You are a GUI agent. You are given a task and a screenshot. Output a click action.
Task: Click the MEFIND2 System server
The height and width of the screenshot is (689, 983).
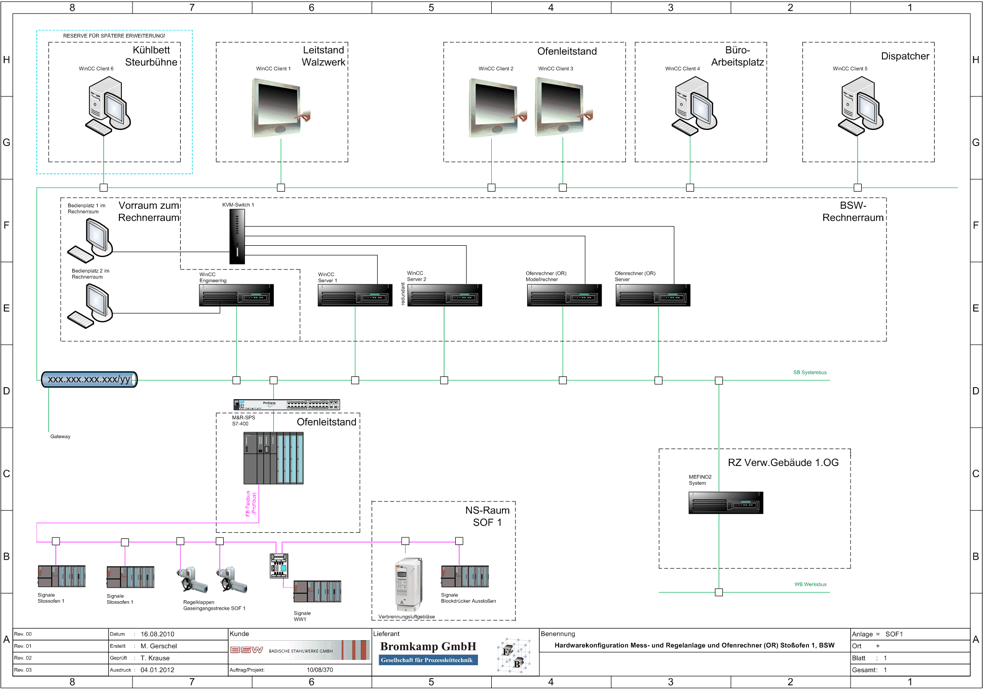coord(726,502)
